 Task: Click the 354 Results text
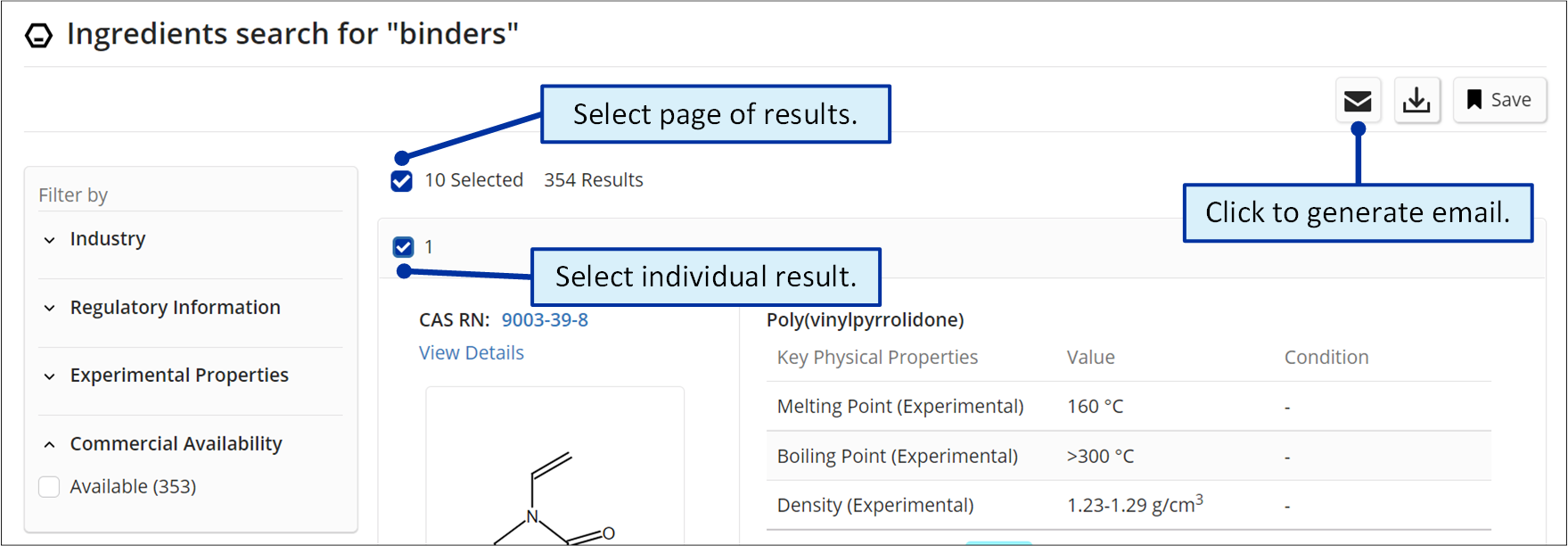pyautogui.click(x=594, y=180)
